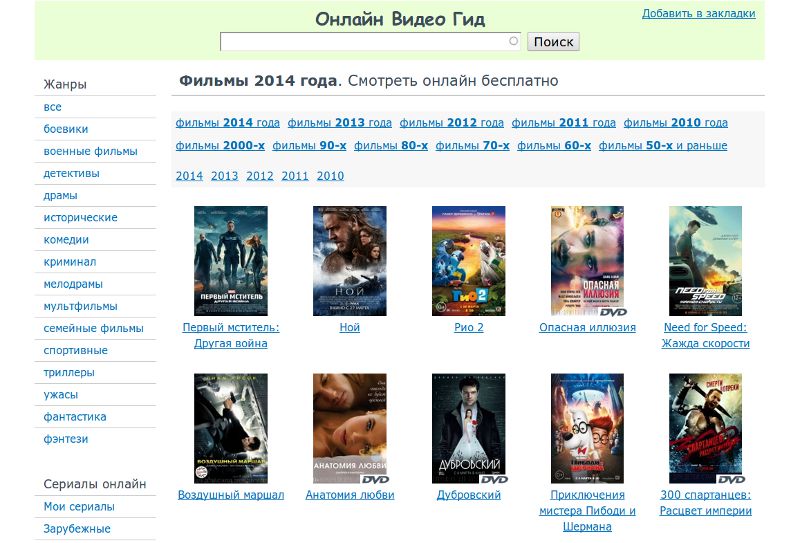Click Приключения мистера Пибоди и Шермана title
The image size is (800, 543).
[x=587, y=511]
